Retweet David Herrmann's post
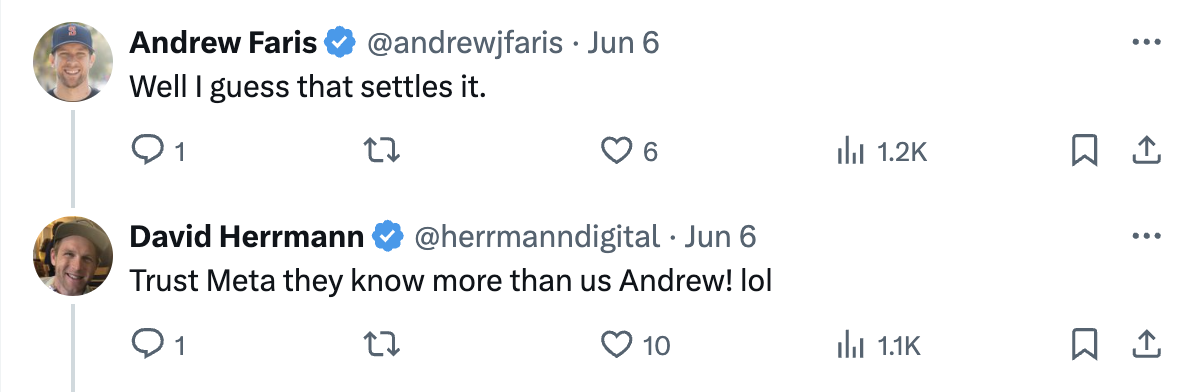1190x392 pixels. pos(382,347)
